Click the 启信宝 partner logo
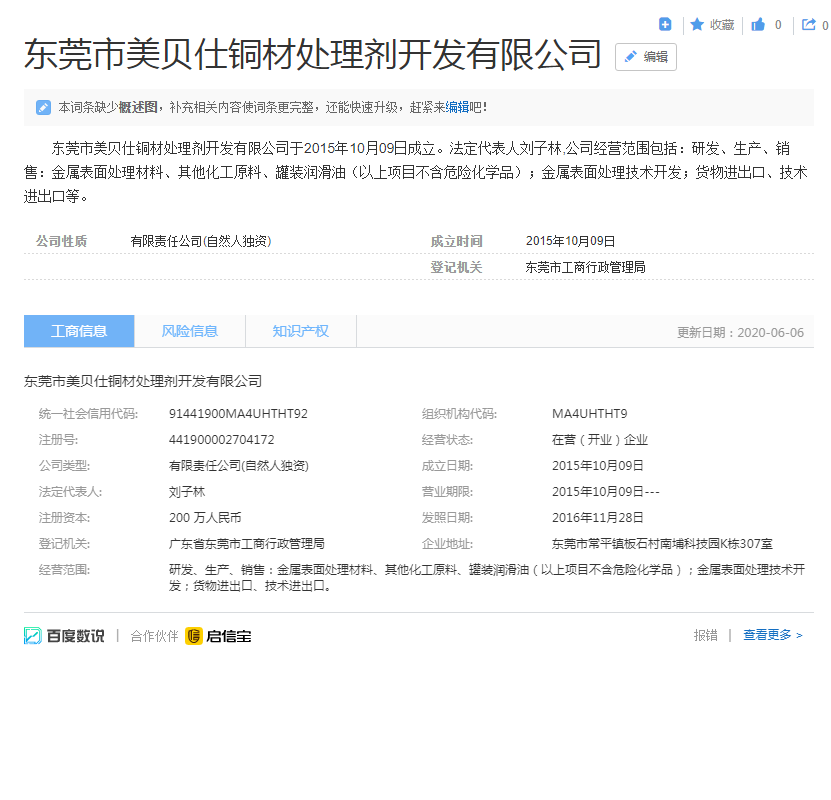 coord(218,635)
